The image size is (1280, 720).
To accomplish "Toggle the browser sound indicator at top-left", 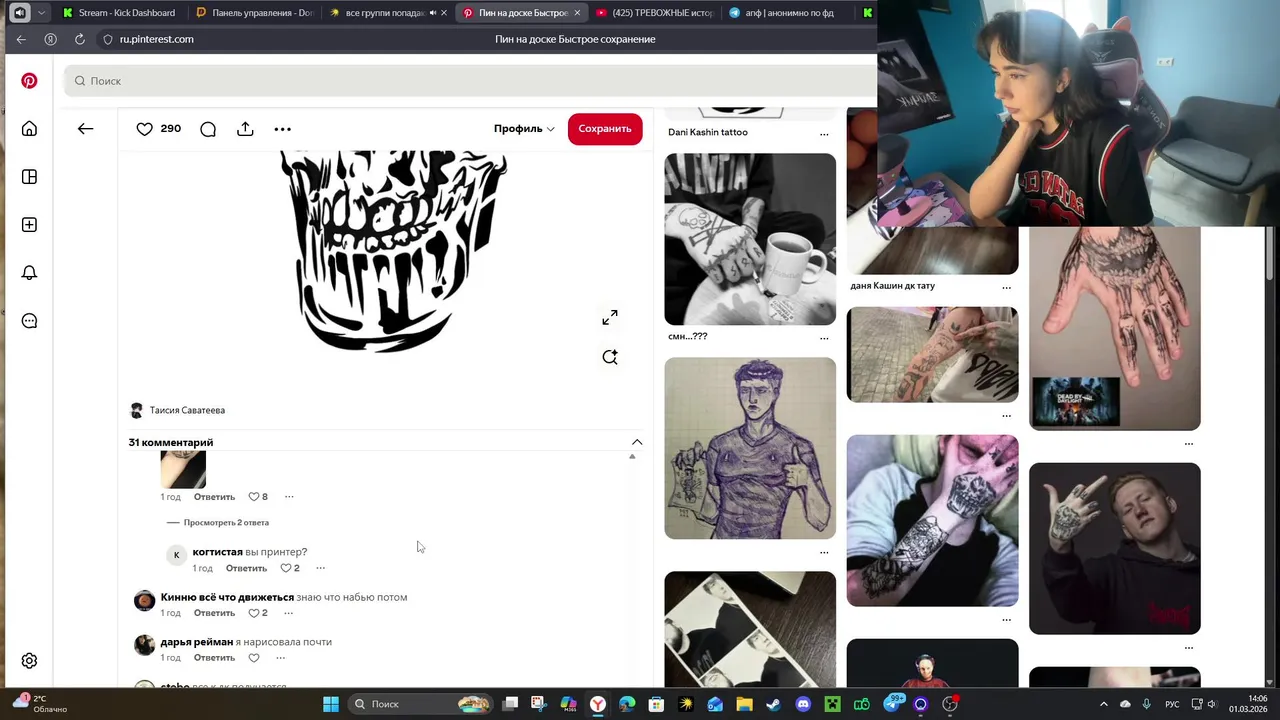I will coord(19,13).
